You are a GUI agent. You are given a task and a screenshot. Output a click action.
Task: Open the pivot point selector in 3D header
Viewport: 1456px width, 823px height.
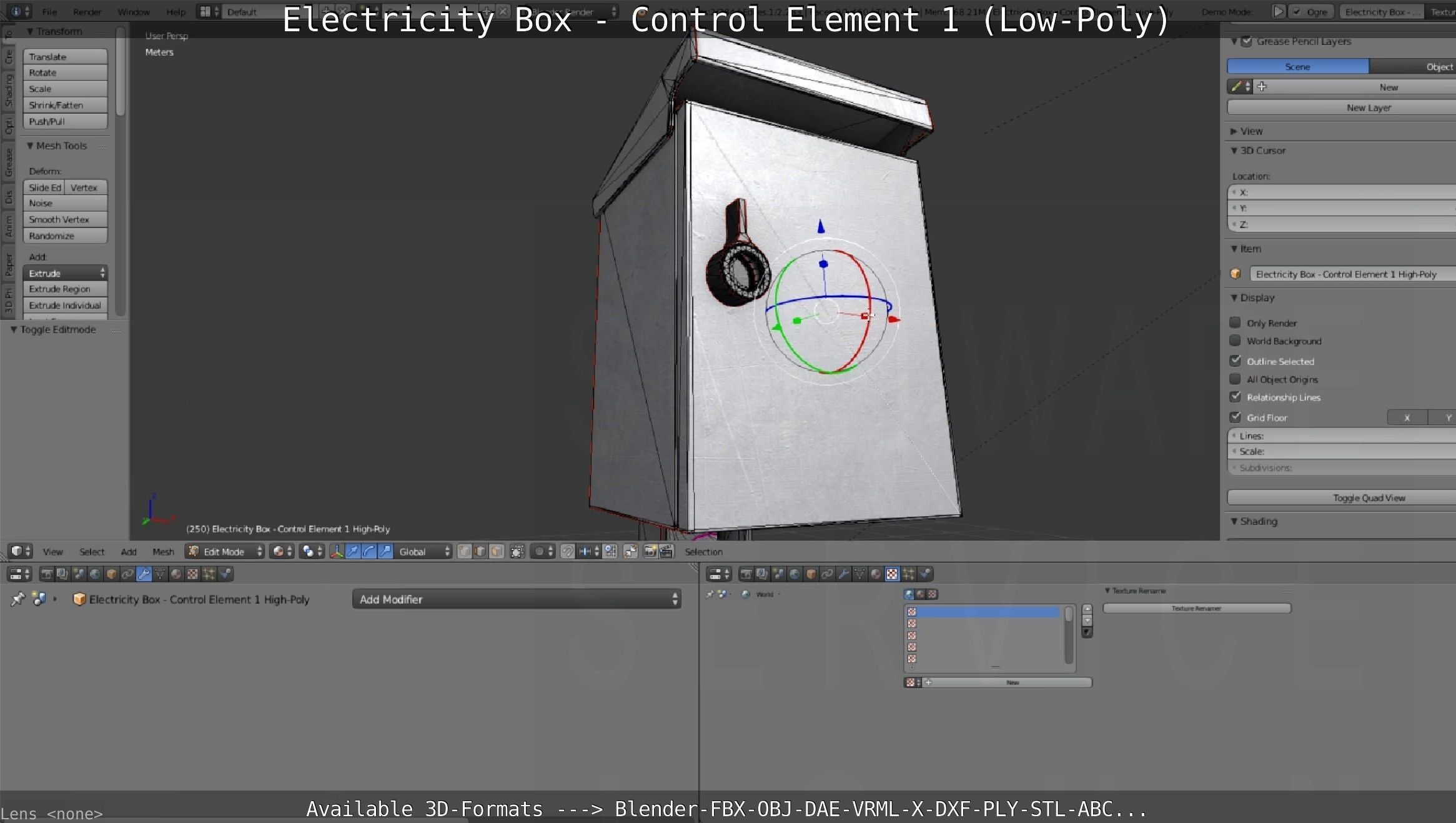pyautogui.click(x=312, y=551)
